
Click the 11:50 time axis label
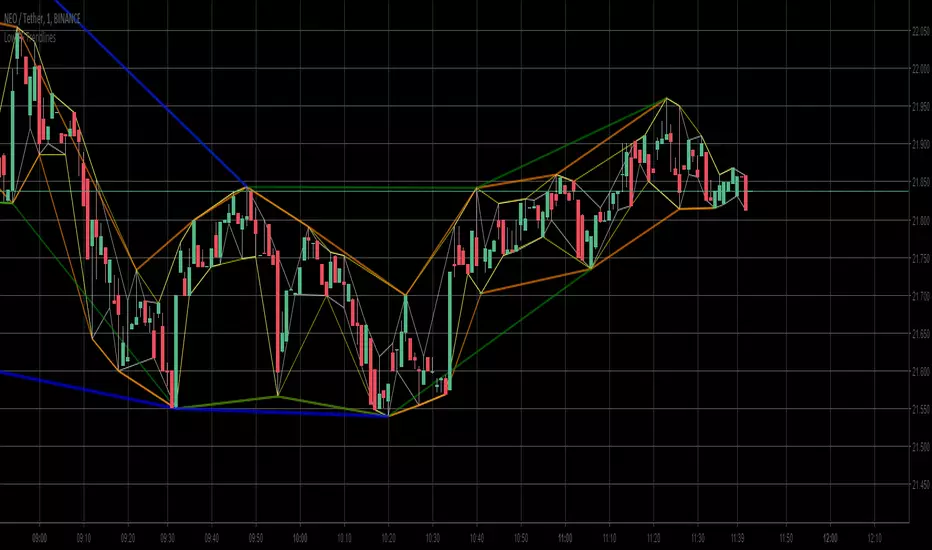[x=786, y=538]
